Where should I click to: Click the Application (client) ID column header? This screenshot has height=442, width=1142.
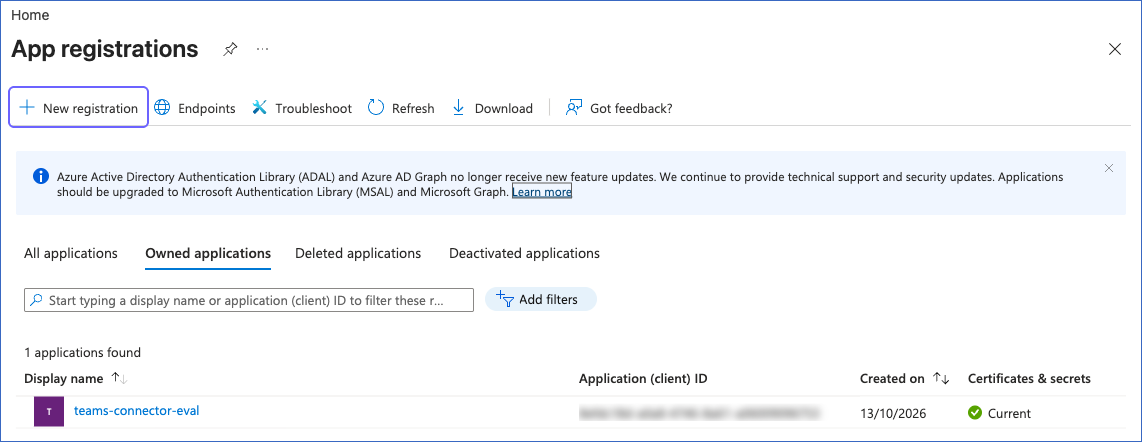643,379
